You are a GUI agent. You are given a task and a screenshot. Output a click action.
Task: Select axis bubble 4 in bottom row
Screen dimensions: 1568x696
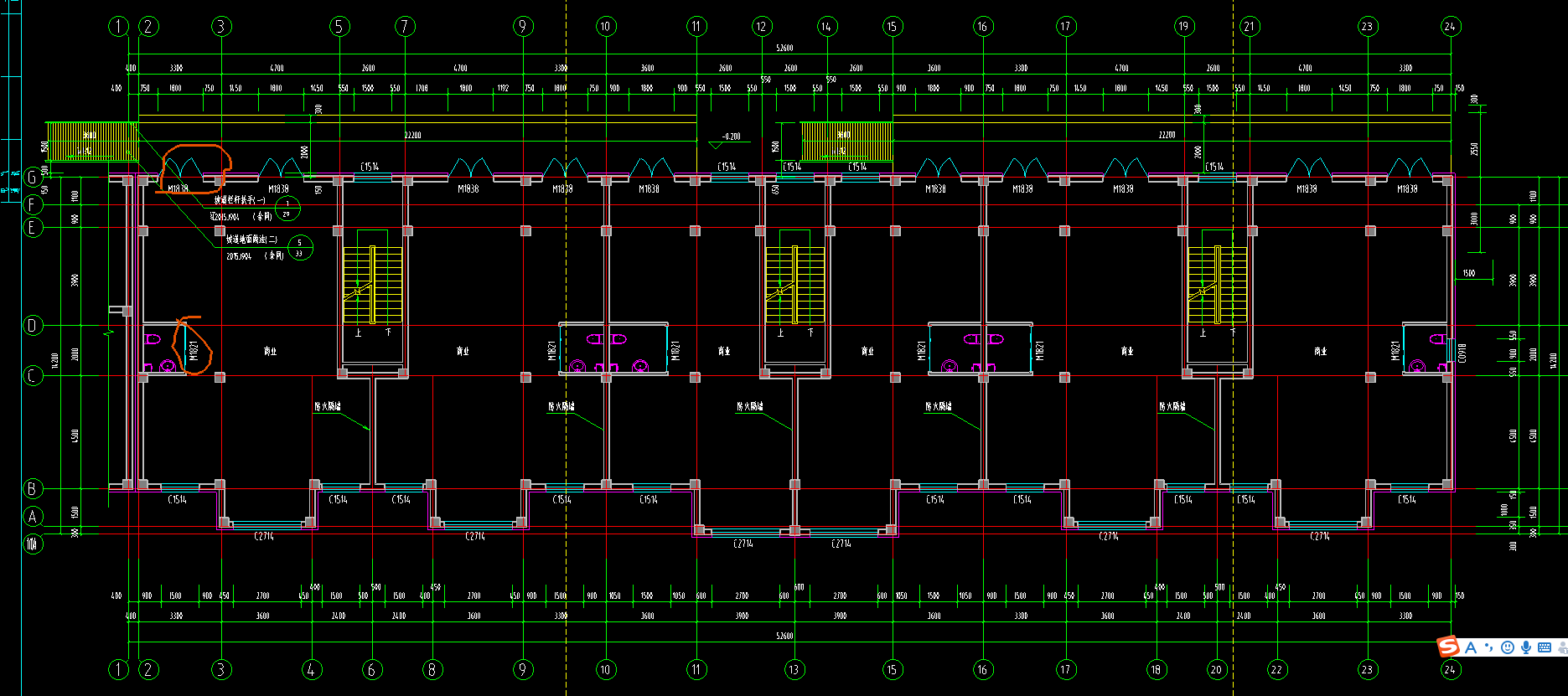(311, 669)
